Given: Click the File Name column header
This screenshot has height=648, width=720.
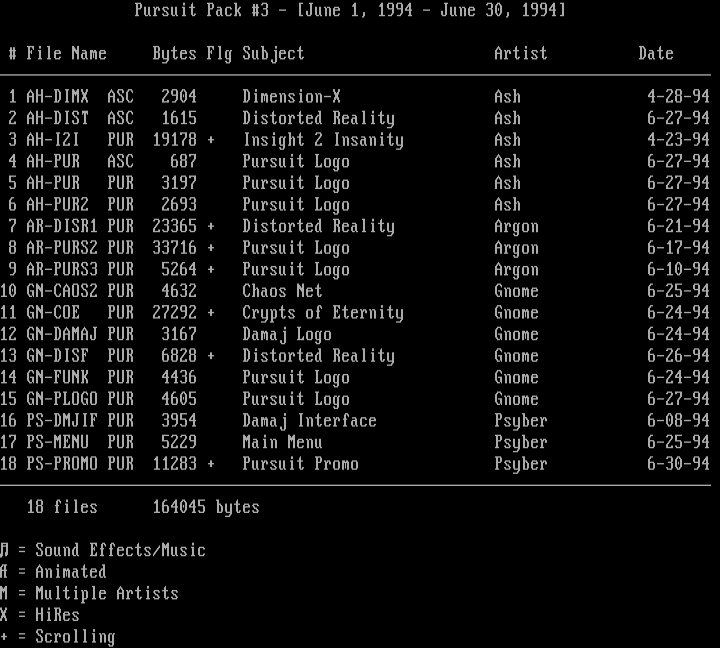Looking at the screenshot, I should click(x=66, y=53).
